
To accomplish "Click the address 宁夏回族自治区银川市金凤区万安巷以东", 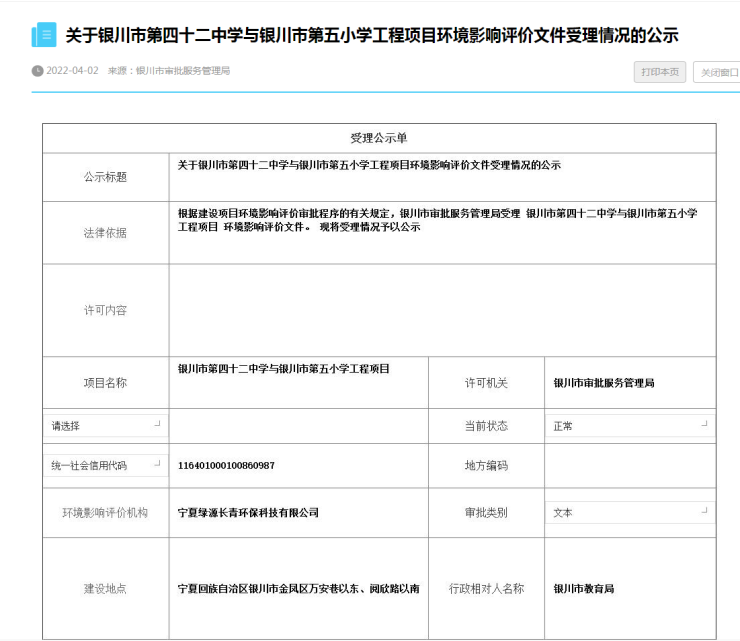I will click(298, 589).
